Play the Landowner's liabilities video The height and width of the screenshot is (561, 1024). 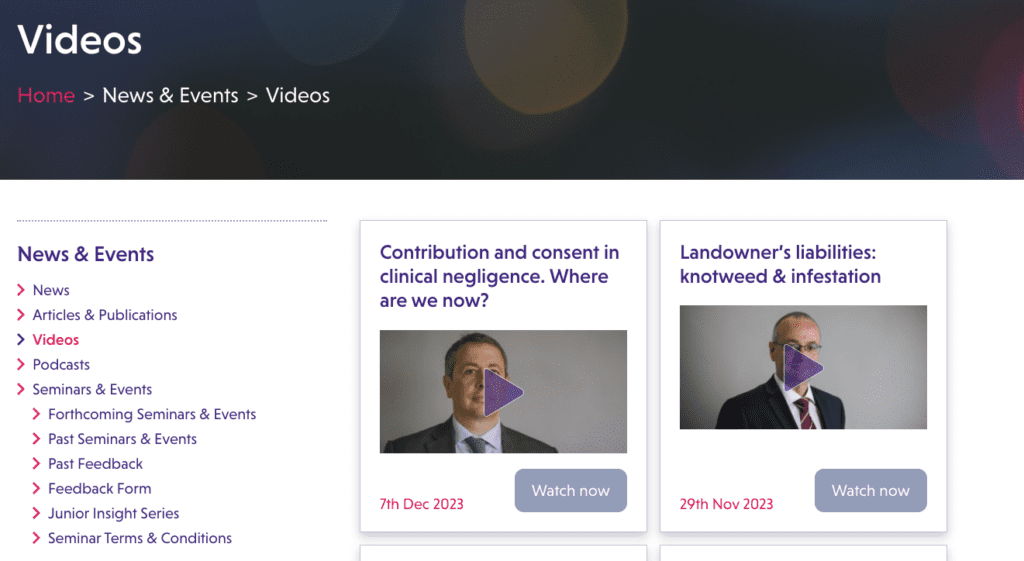coord(803,367)
